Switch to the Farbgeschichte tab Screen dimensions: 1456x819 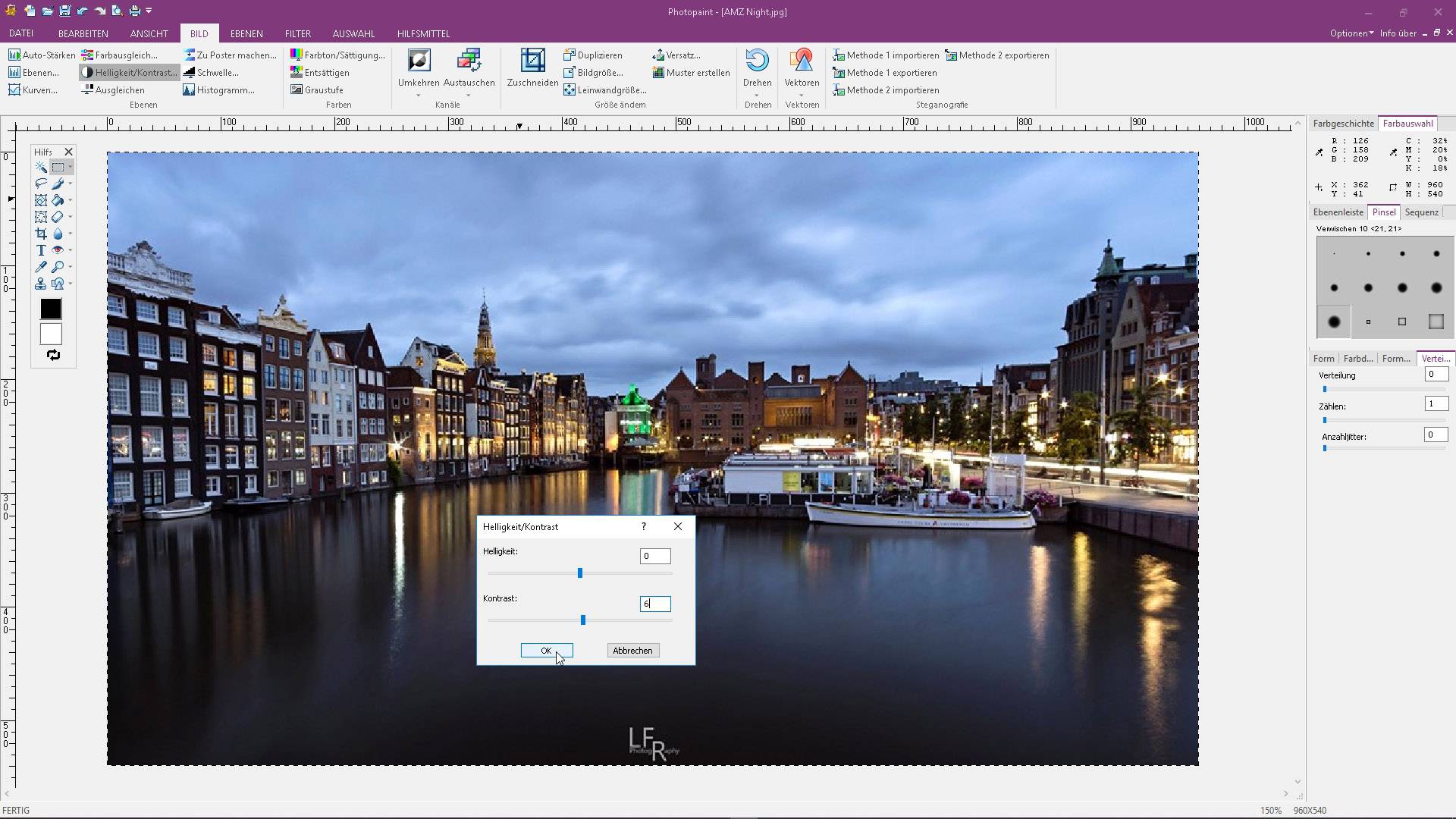point(1344,123)
